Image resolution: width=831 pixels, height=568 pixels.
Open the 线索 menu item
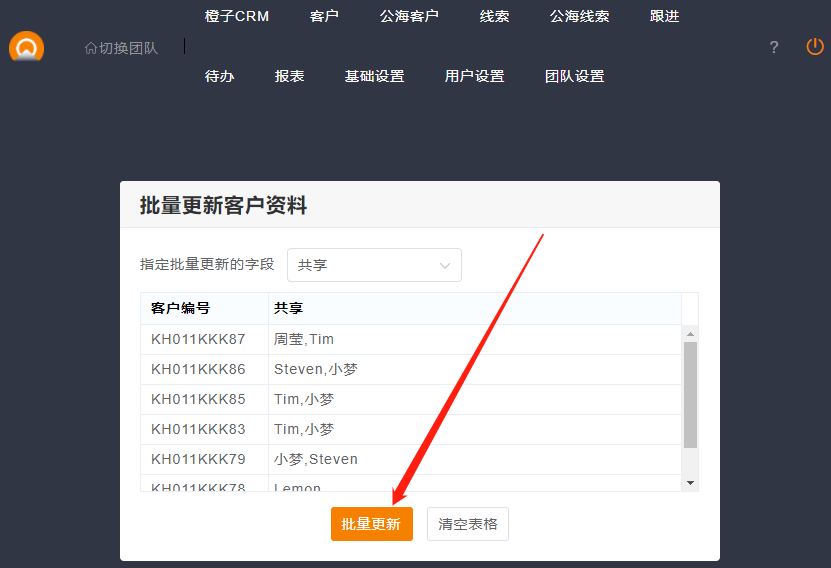494,16
